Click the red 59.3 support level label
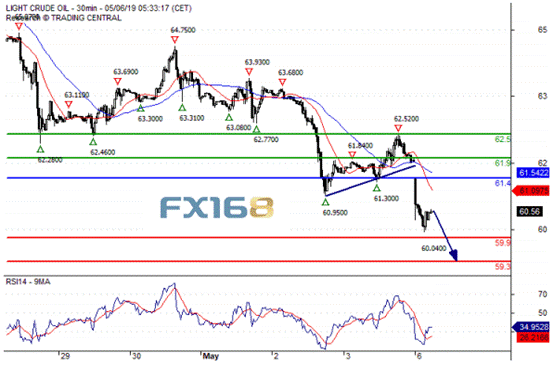 [502, 266]
